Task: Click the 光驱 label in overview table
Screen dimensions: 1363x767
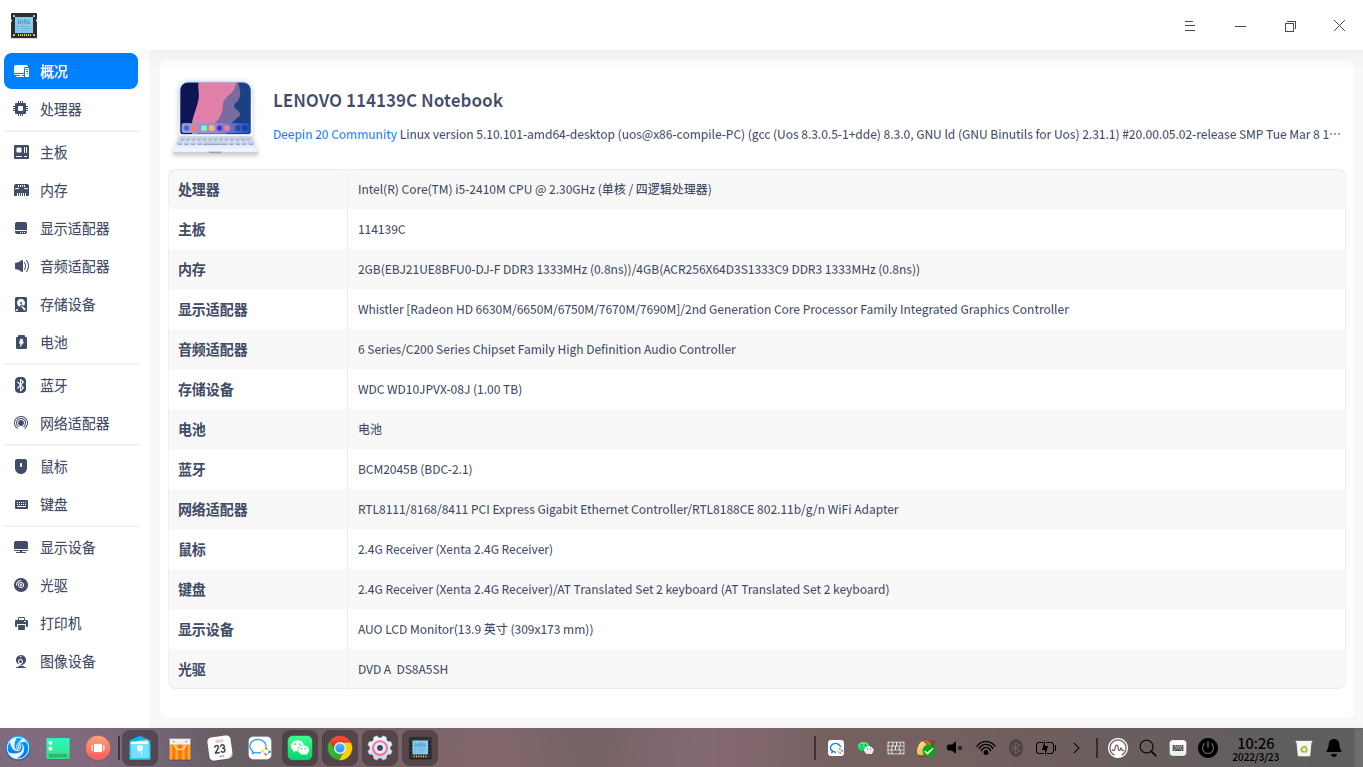Action: coord(192,669)
